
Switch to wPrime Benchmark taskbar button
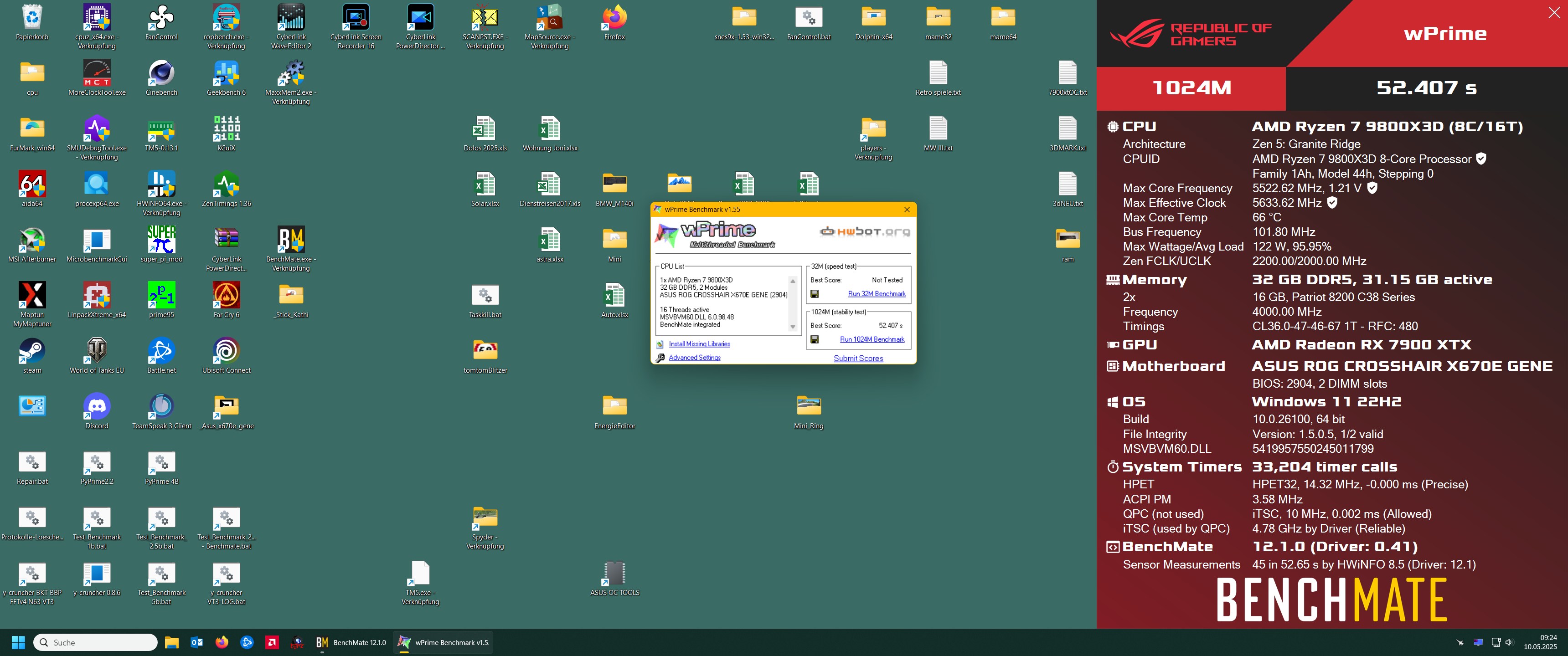pyautogui.click(x=443, y=643)
